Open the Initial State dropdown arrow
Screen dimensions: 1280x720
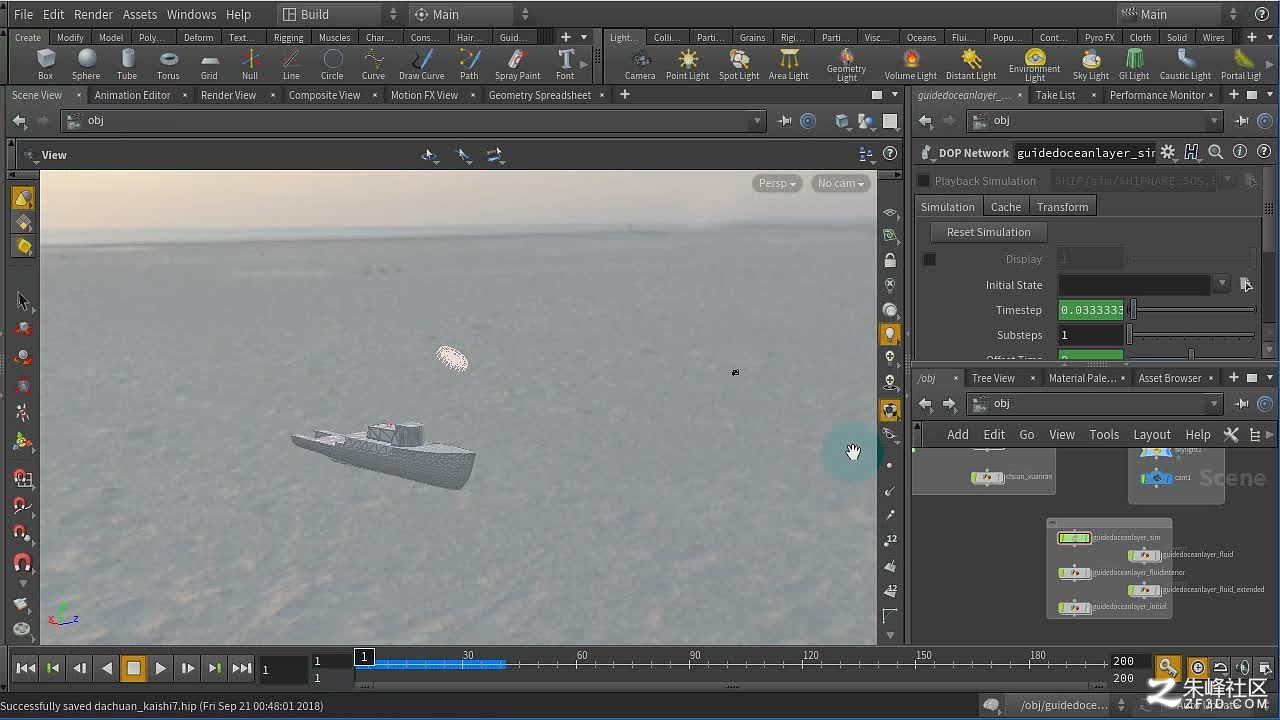click(1222, 284)
